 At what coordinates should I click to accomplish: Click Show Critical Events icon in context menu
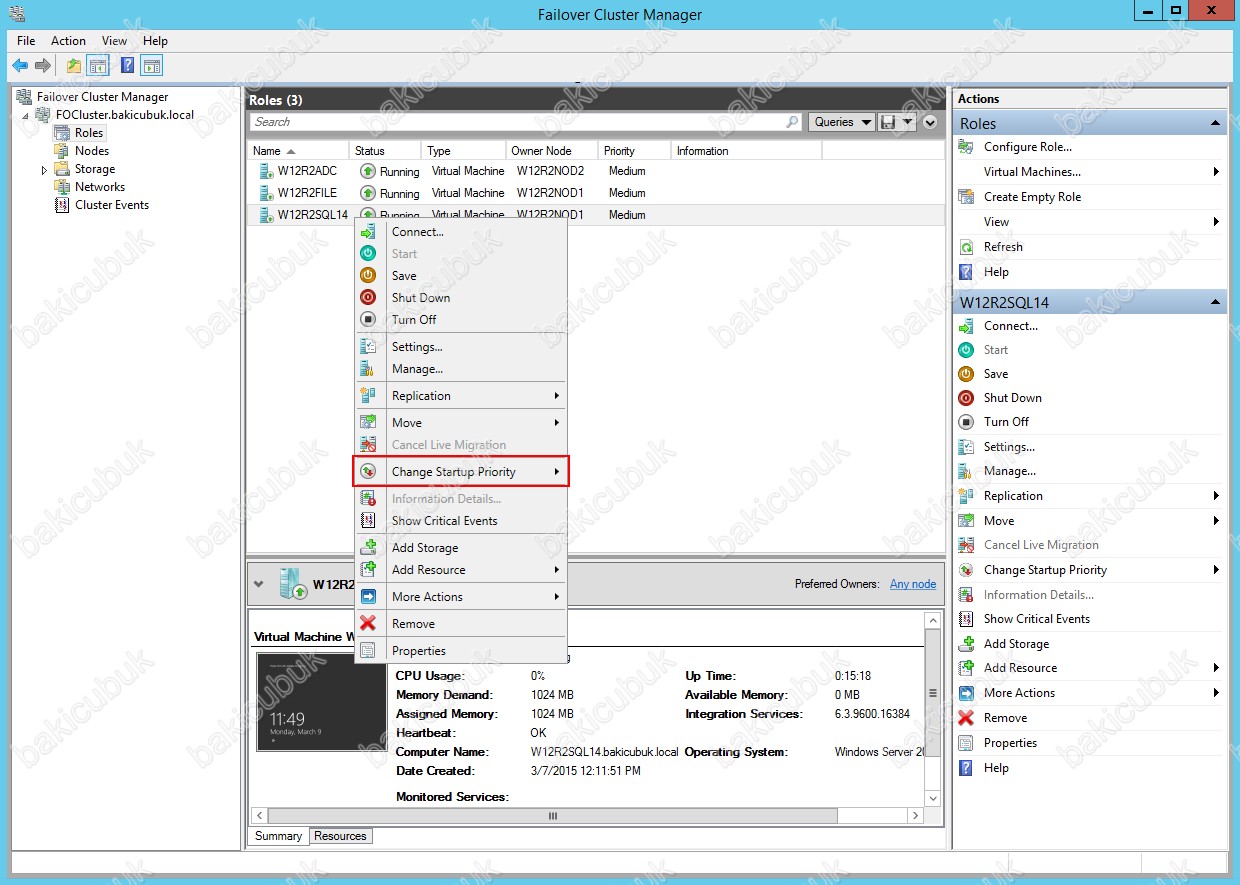pyautogui.click(x=368, y=521)
